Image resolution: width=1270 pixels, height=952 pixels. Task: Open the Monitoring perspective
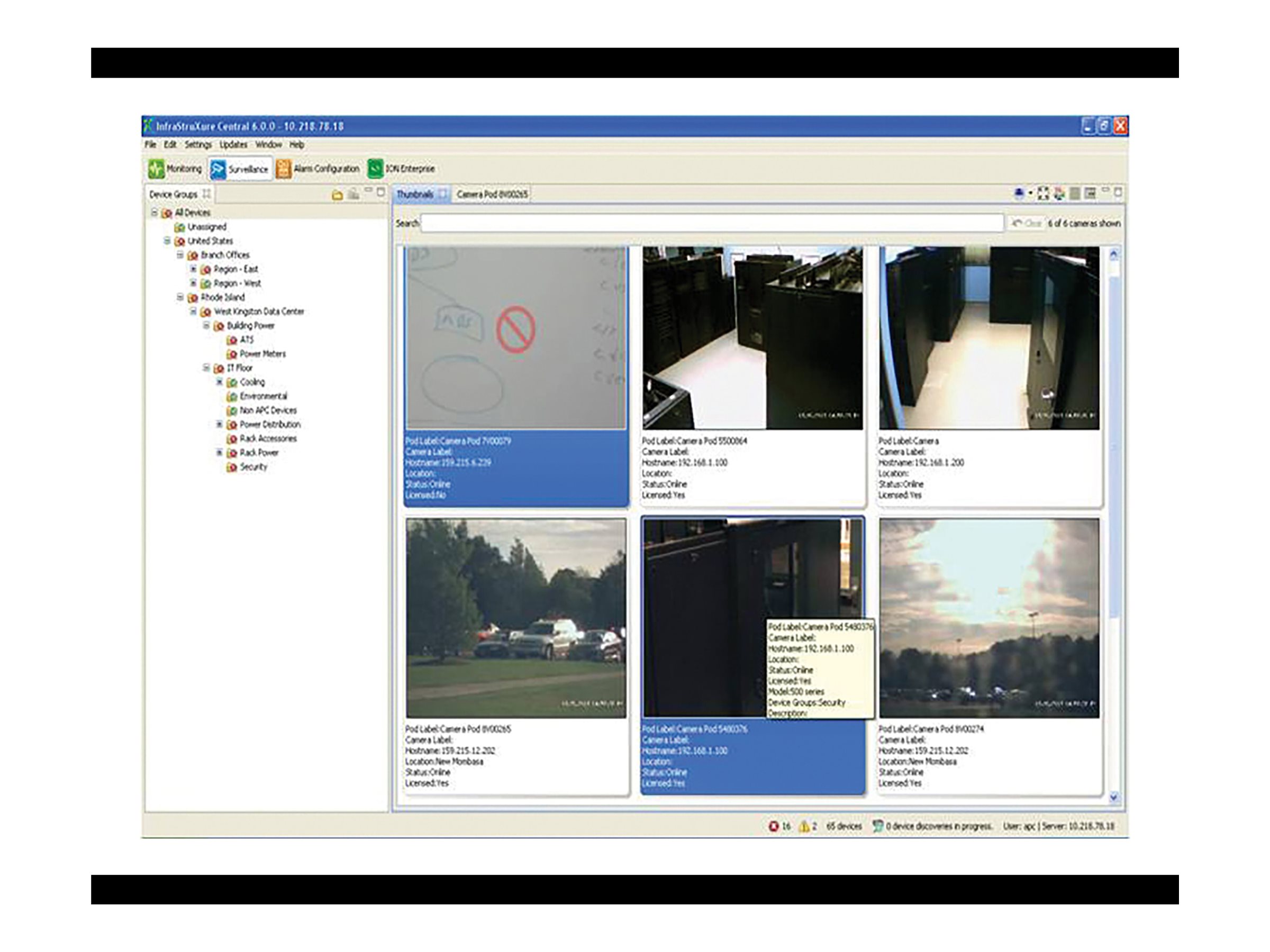[175, 169]
